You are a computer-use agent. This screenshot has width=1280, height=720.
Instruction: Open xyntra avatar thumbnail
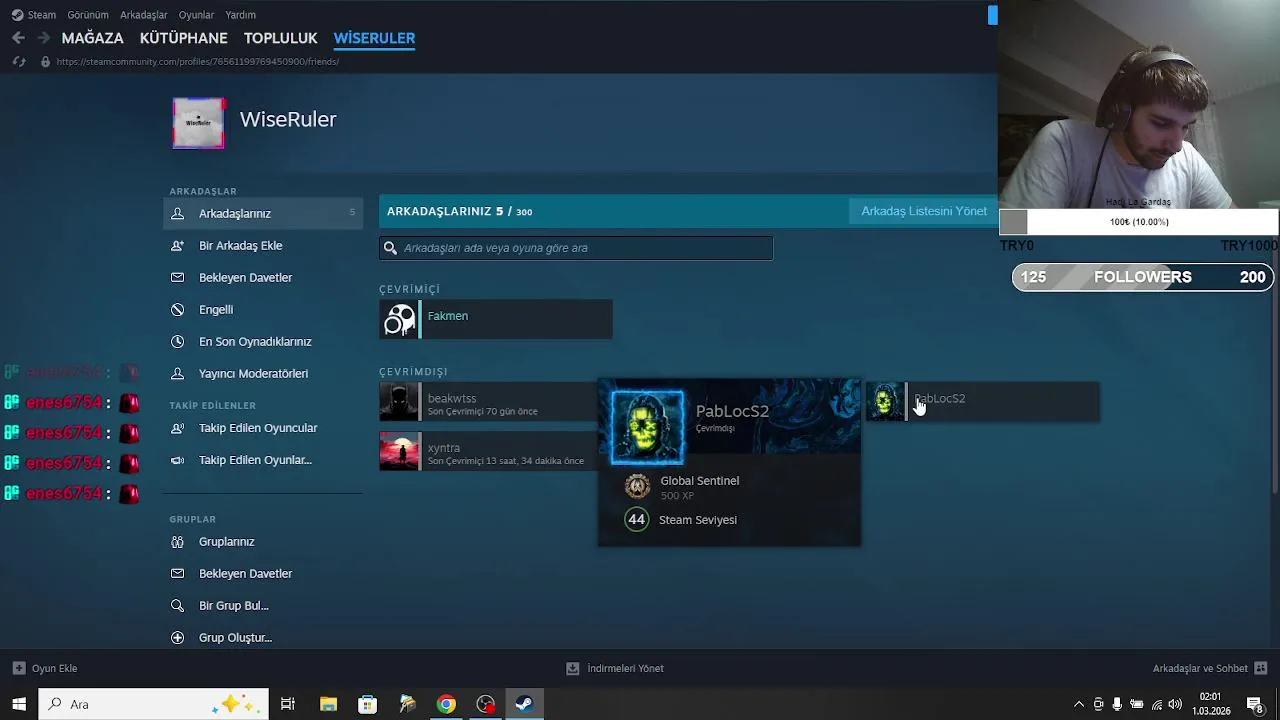click(x=399, y=451)
